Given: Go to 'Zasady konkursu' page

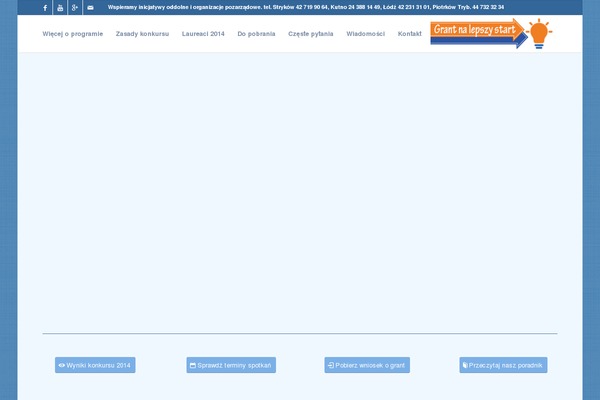Looking at the screenshot, I should [142, 34].
